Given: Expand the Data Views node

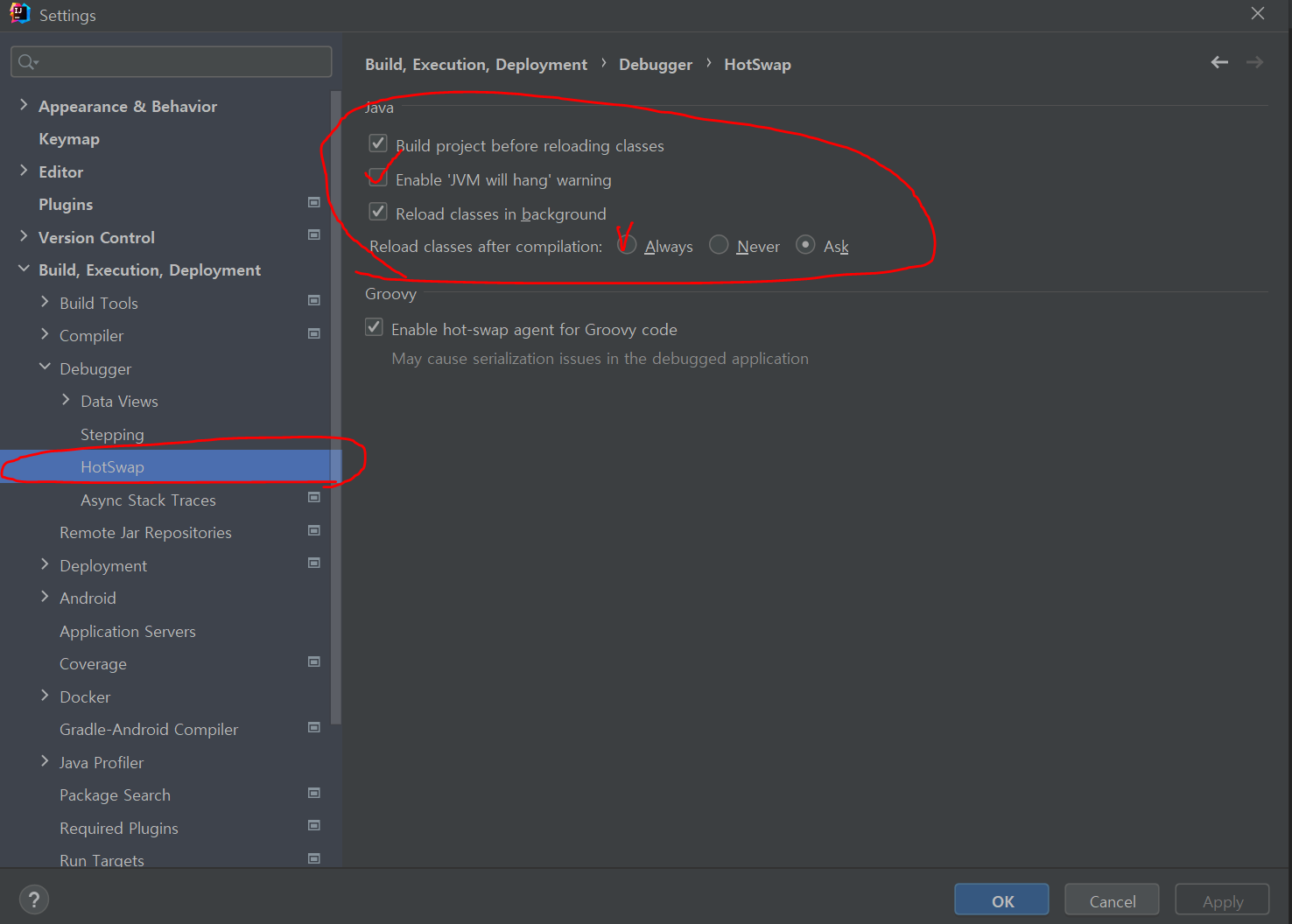Looking at the screenshot, I should point(66,399).
